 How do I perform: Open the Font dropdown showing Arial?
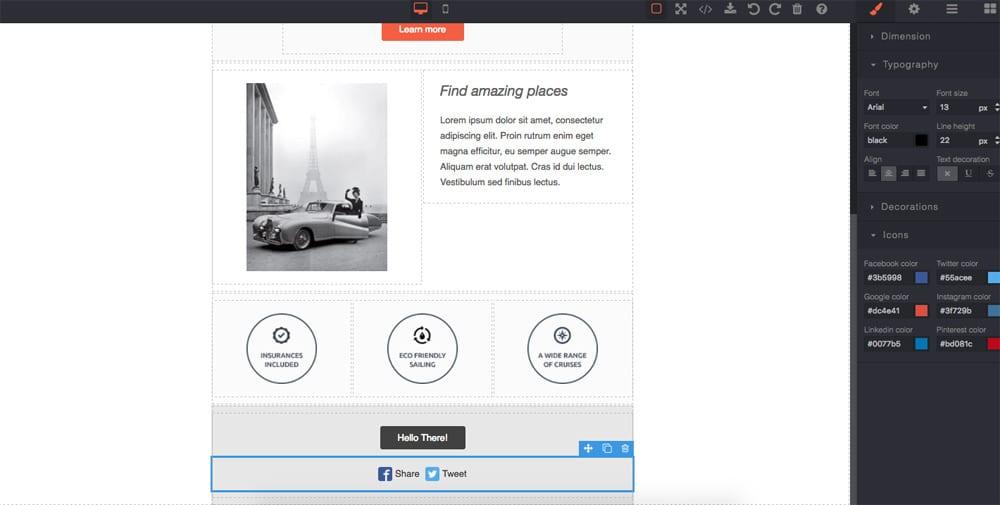[897, 107]
